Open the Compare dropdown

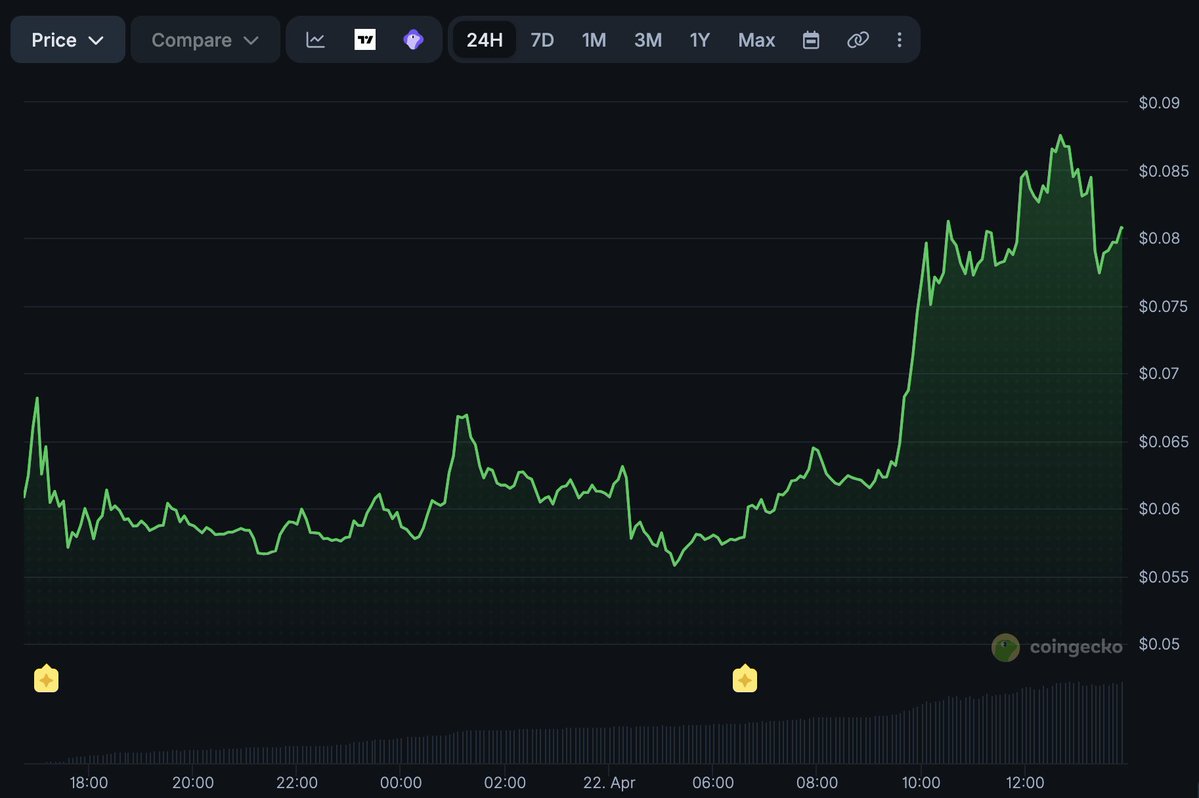tap(205, 40)
